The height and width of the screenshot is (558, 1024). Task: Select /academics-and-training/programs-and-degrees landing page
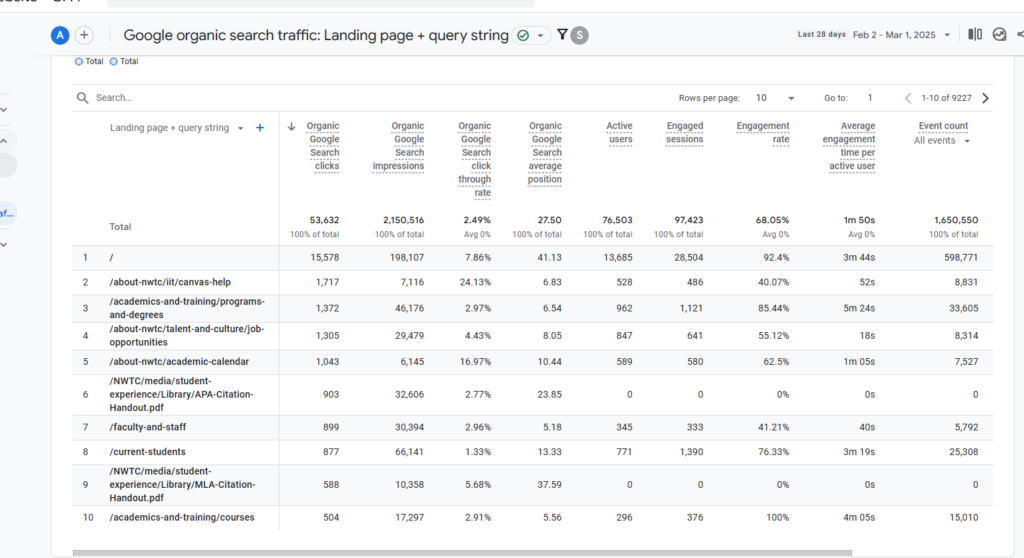pyautogui.click(x=187, y=308)
